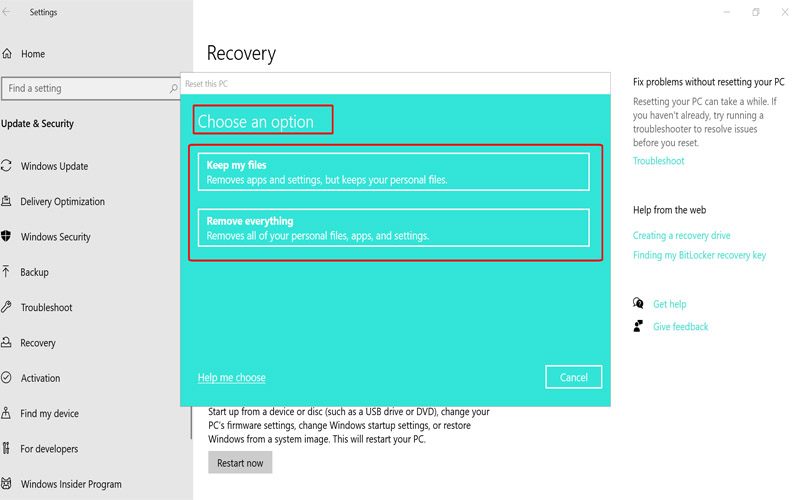The image size is (800, 500).
Task: Click the Restart now button
Action: coord(240,463)
